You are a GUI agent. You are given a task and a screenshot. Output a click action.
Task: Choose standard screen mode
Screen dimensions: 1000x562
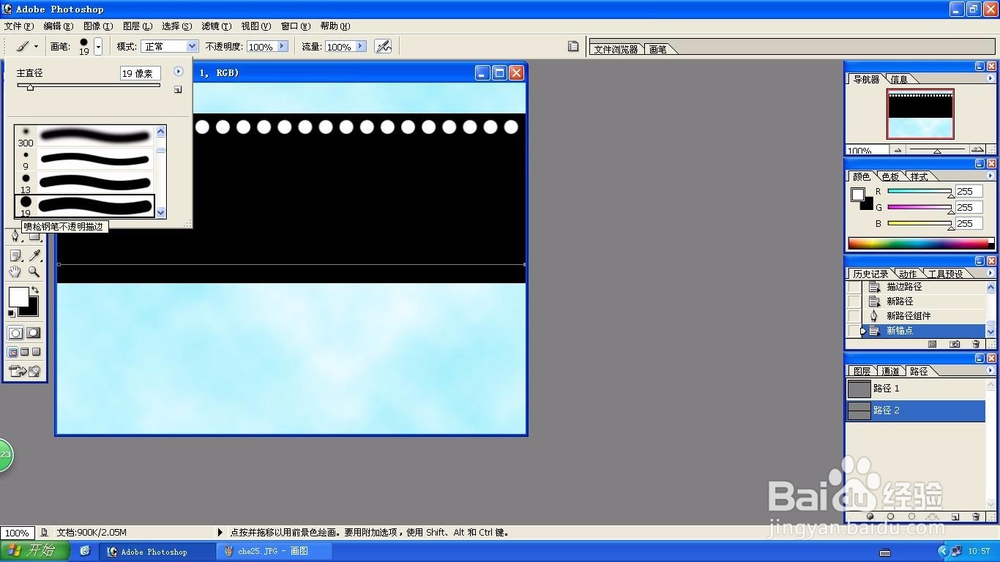(x=13, y=351)
